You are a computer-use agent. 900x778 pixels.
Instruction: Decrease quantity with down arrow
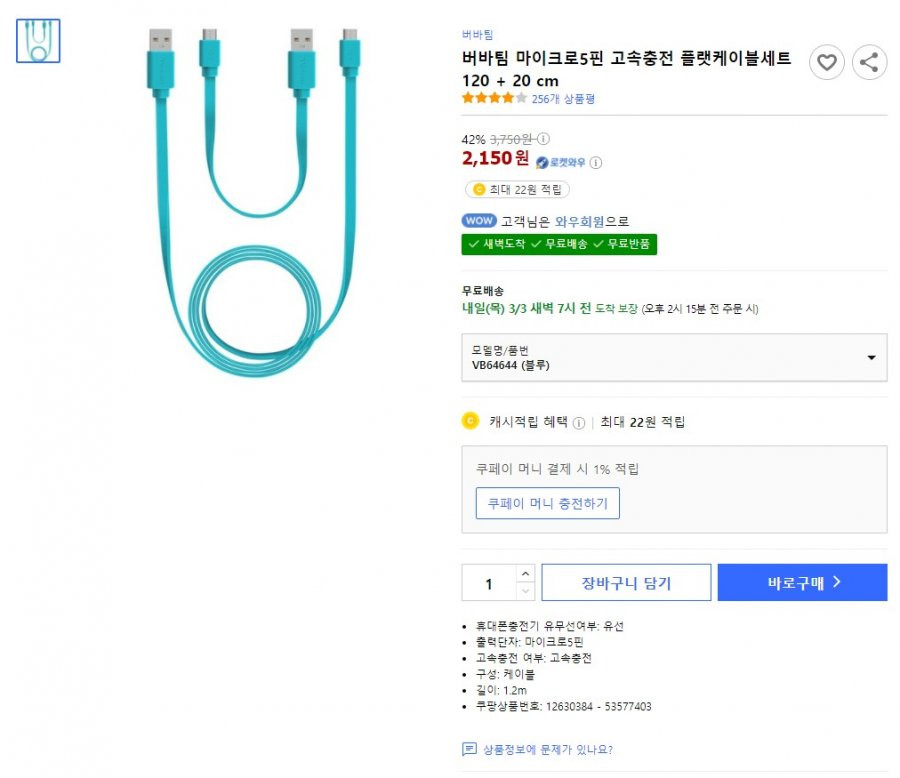tap(525, 591)
